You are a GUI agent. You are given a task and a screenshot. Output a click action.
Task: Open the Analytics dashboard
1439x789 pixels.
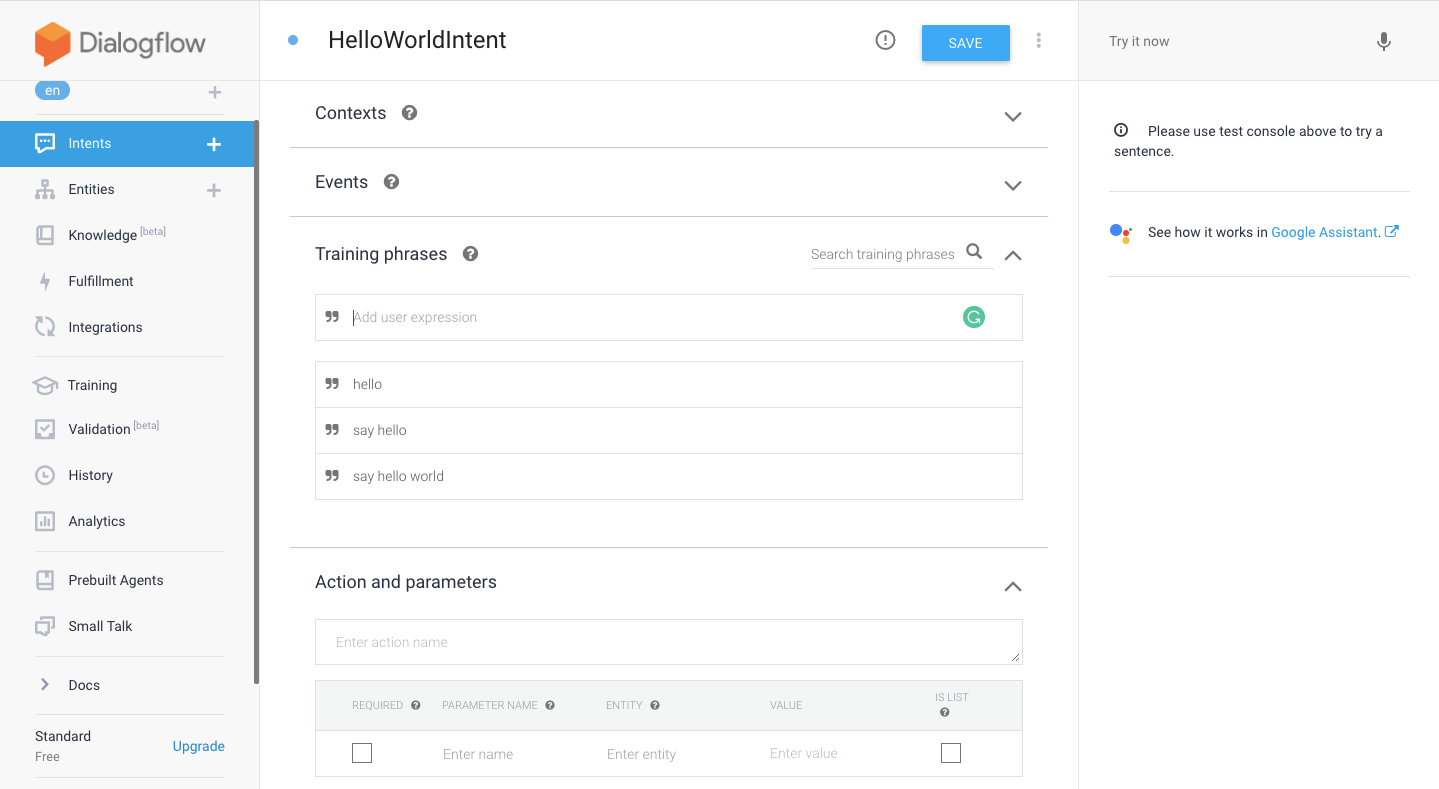click(96, 521)
